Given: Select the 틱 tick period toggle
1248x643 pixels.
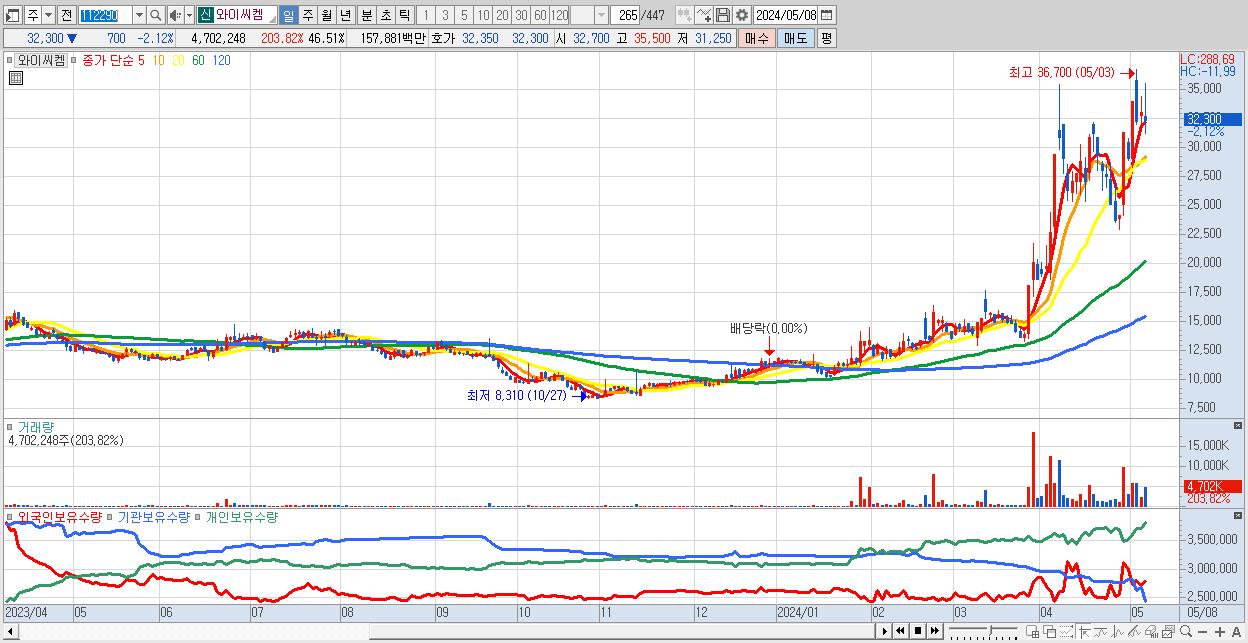Looking at the screenshot, I should click(404, 15).
